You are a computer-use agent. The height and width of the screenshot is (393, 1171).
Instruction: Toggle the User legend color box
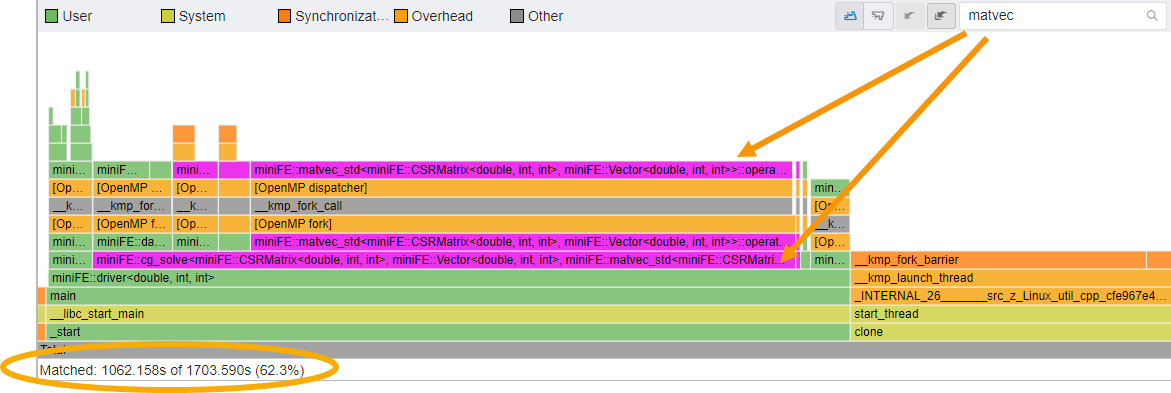click(x=52, y=16)
